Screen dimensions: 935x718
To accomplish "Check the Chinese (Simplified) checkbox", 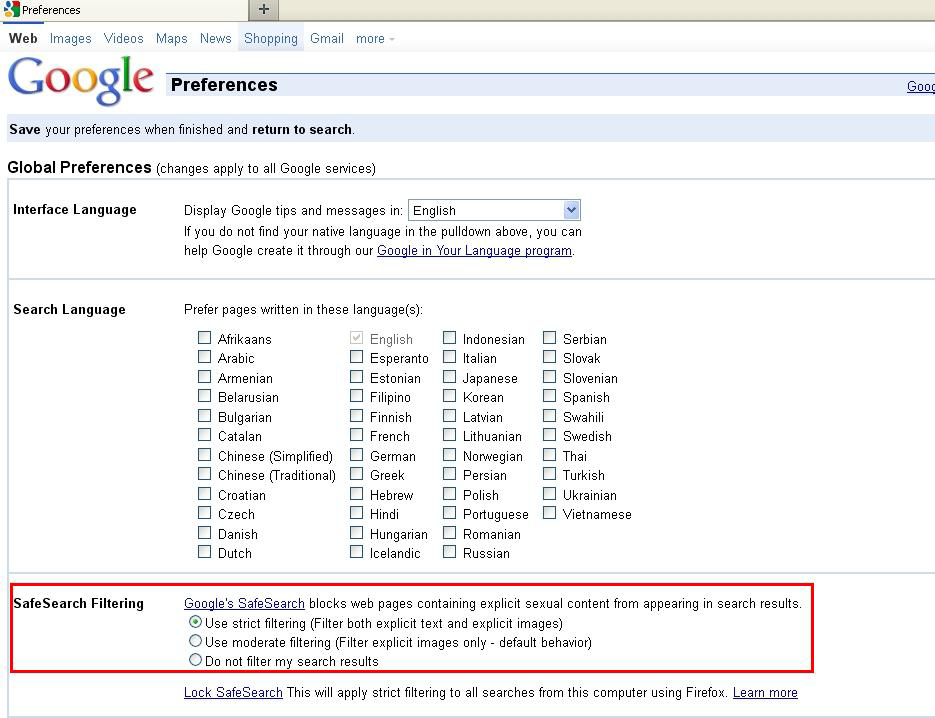I will tap(205, 455).
